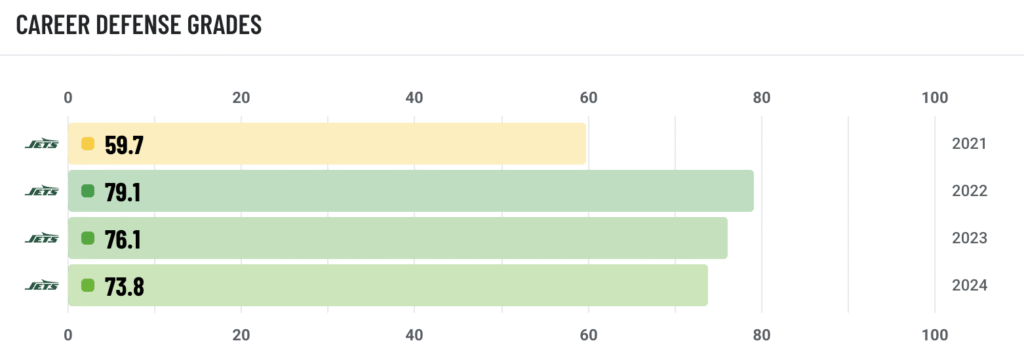Click the top axis label 100
This screenshot has height=362, width=1024.
click(935, 98)
